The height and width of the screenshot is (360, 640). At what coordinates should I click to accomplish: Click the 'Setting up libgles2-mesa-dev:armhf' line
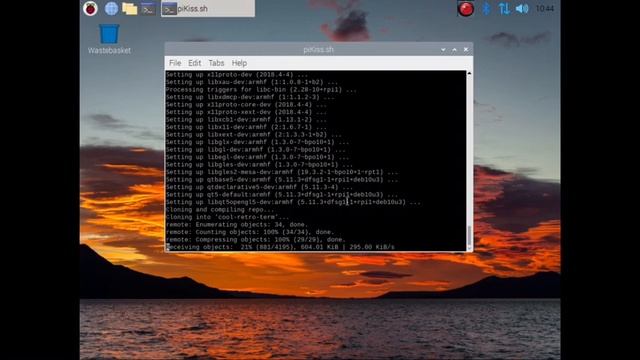click(x=282, y=172)
